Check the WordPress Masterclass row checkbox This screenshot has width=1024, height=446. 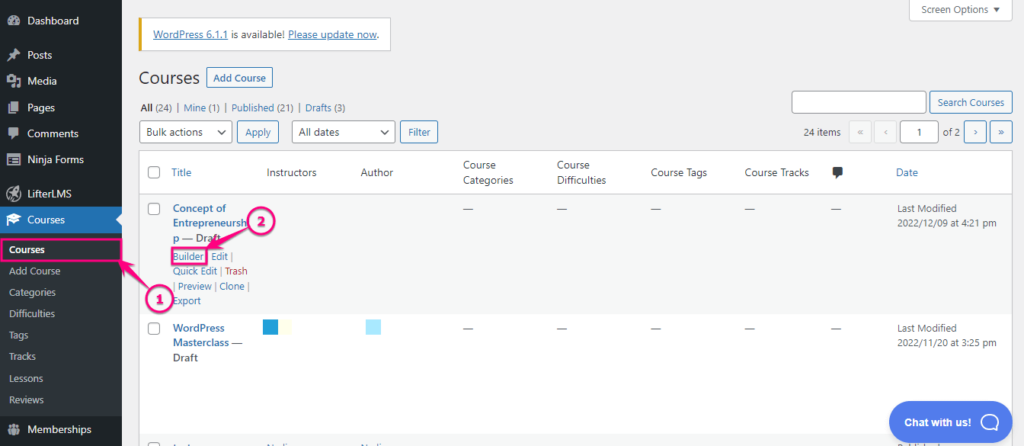154,328
